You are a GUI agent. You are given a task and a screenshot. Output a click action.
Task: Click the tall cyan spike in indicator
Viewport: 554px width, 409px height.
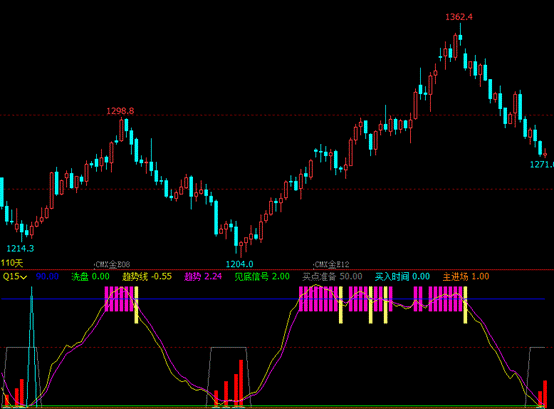[x=32, y=346]
